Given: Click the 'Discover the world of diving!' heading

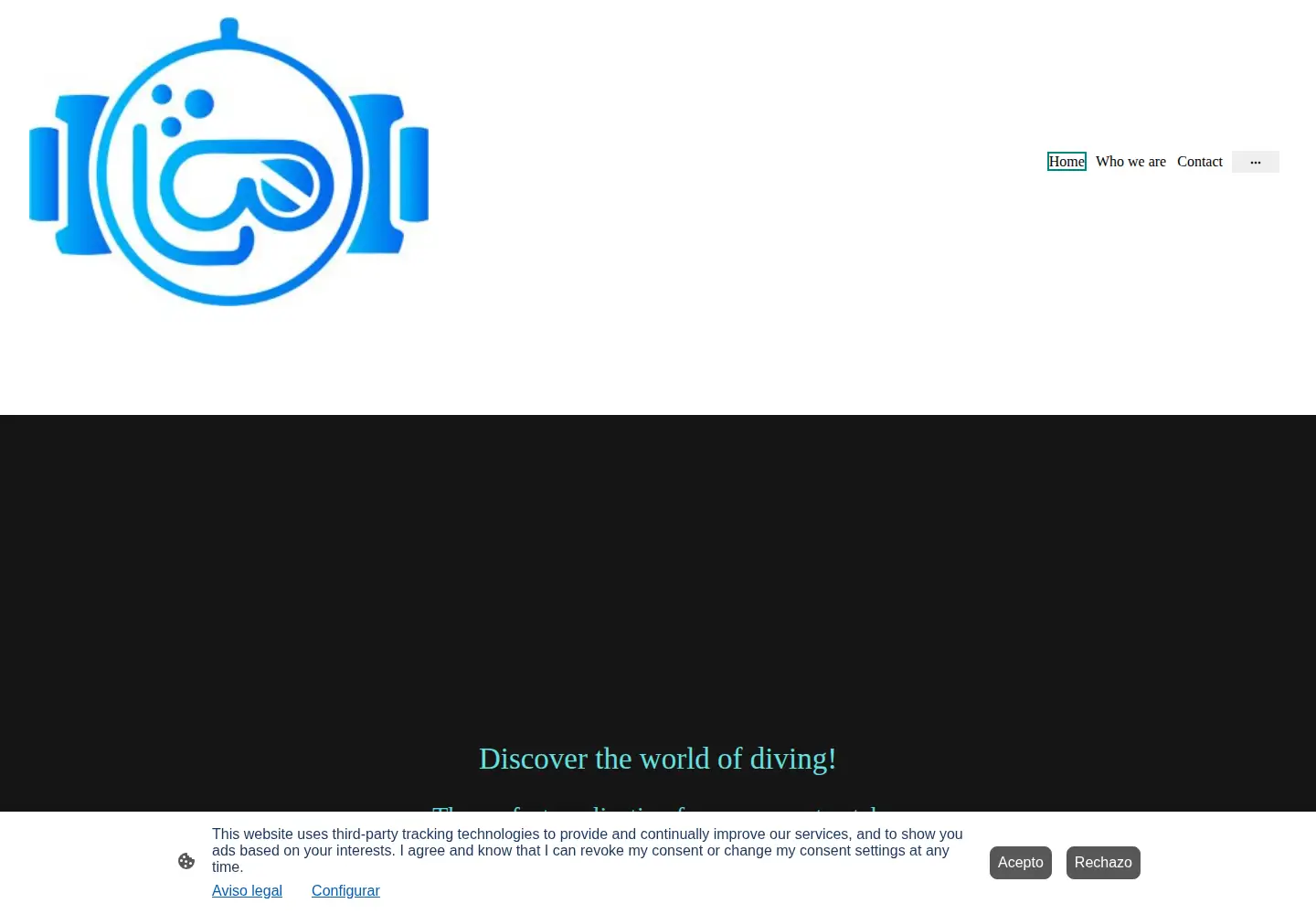Looking at the screenshot, I should [x=658, y=759].
